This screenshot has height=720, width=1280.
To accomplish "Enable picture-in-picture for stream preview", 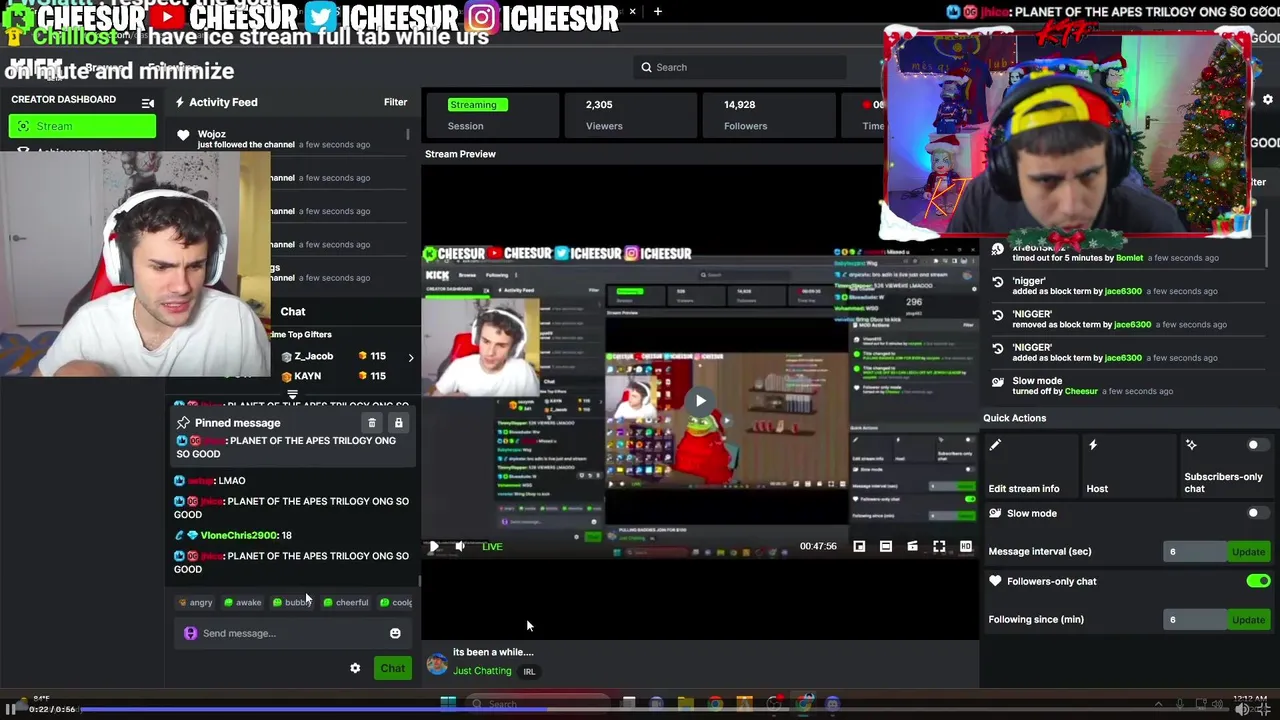I will [859, 546].
